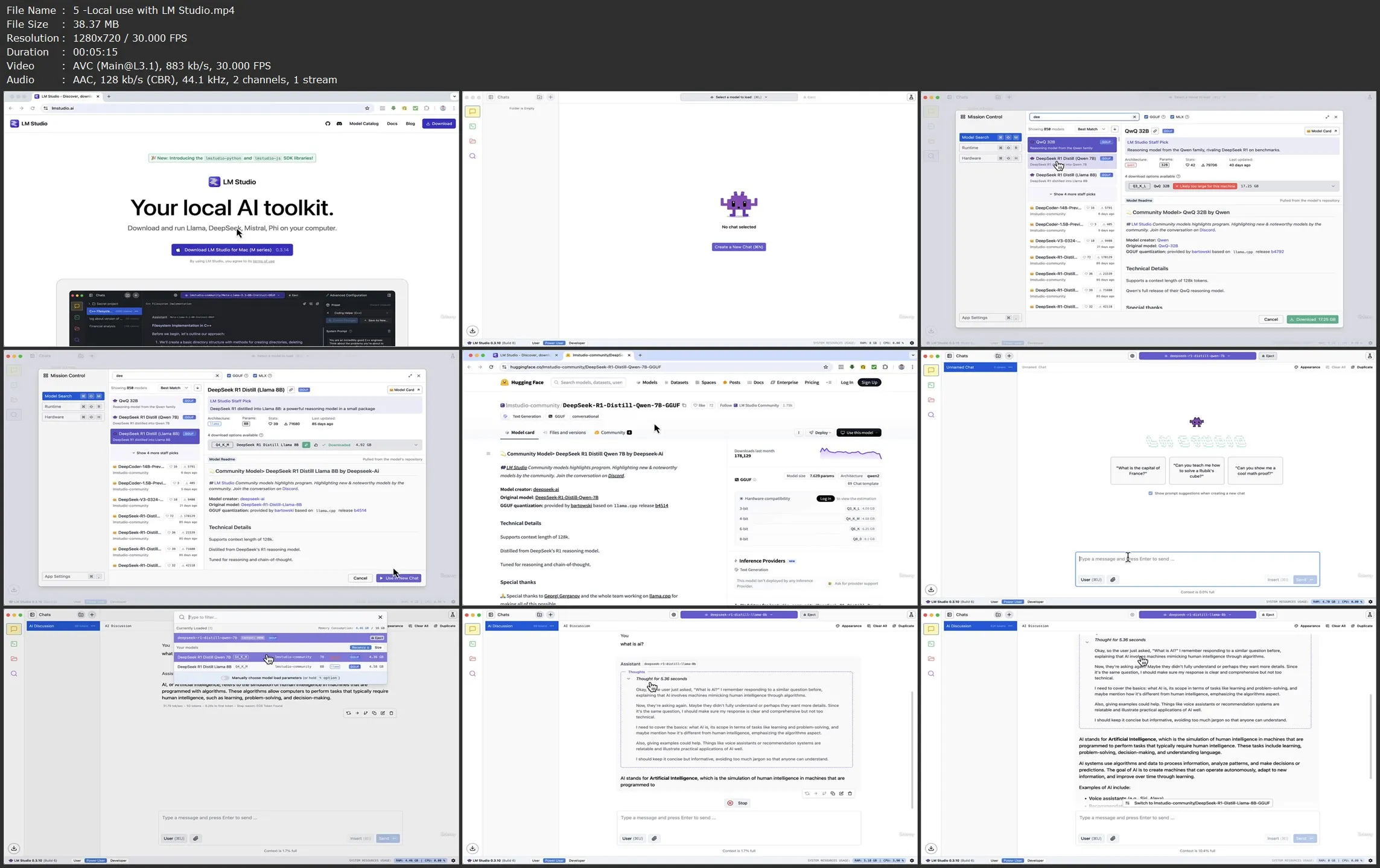Click settings gear in No-chat-selected frame status bar
Screen dimensions: 1380x868
(912, 343)
